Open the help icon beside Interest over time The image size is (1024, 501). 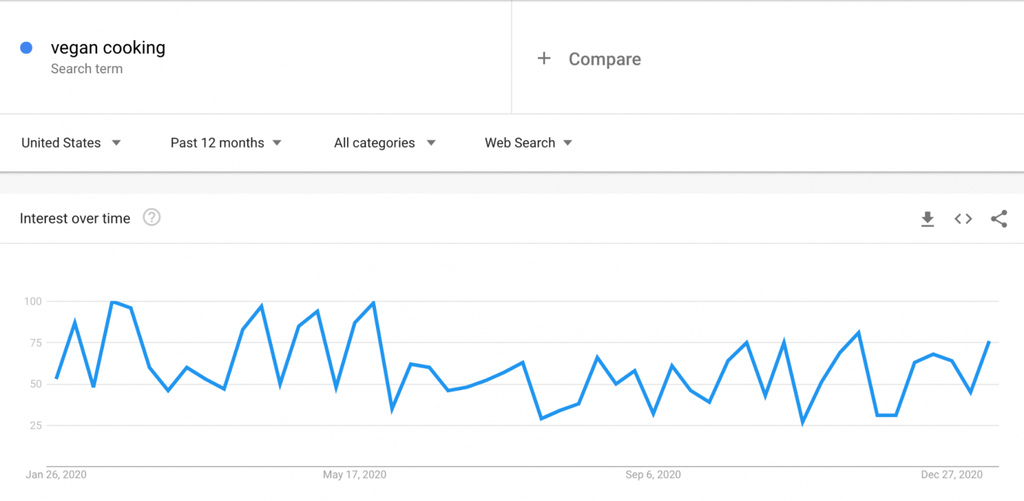point(152,218)
